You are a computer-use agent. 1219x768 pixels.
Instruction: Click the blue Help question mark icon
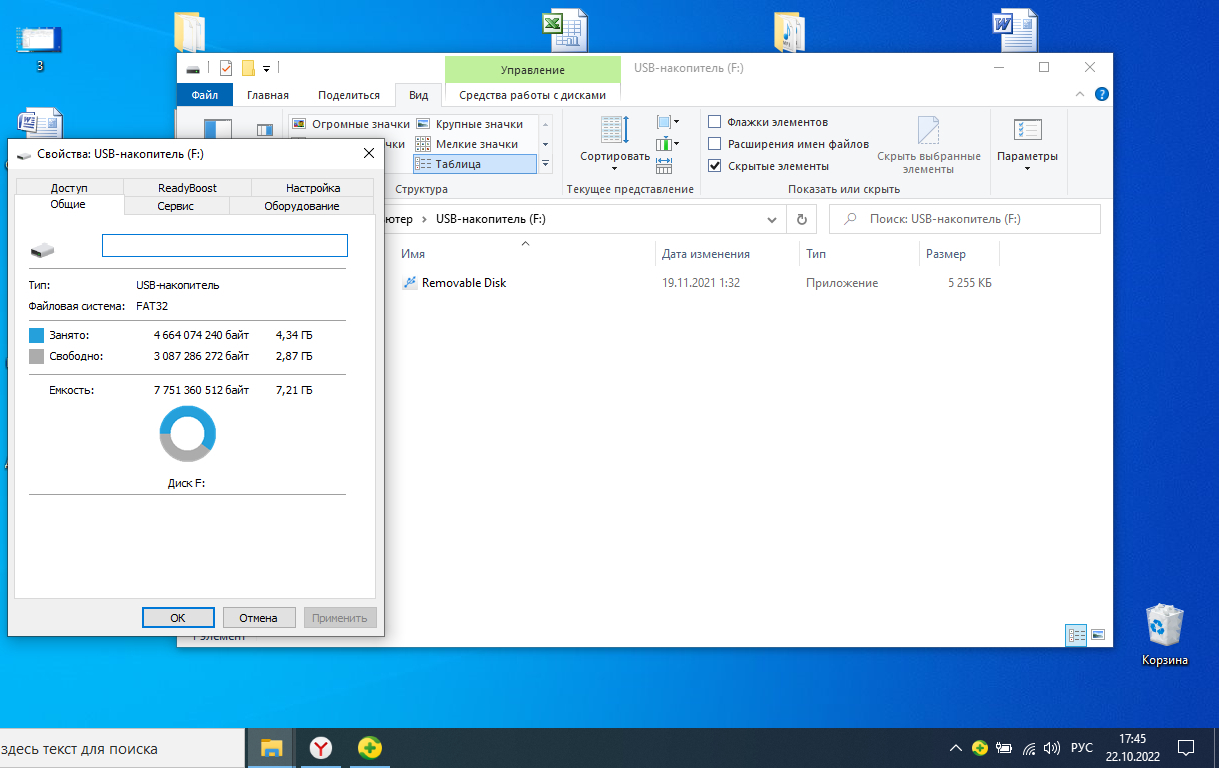(1101, 95)
